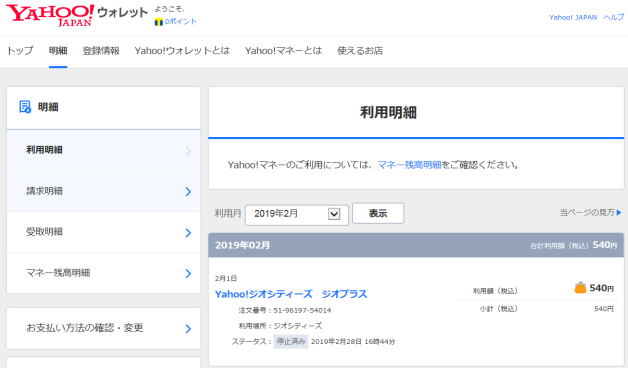Open Yahoo!ジオシティーズ ジオプラス link
Screen dimensions: 628x368
coord(291,294)
